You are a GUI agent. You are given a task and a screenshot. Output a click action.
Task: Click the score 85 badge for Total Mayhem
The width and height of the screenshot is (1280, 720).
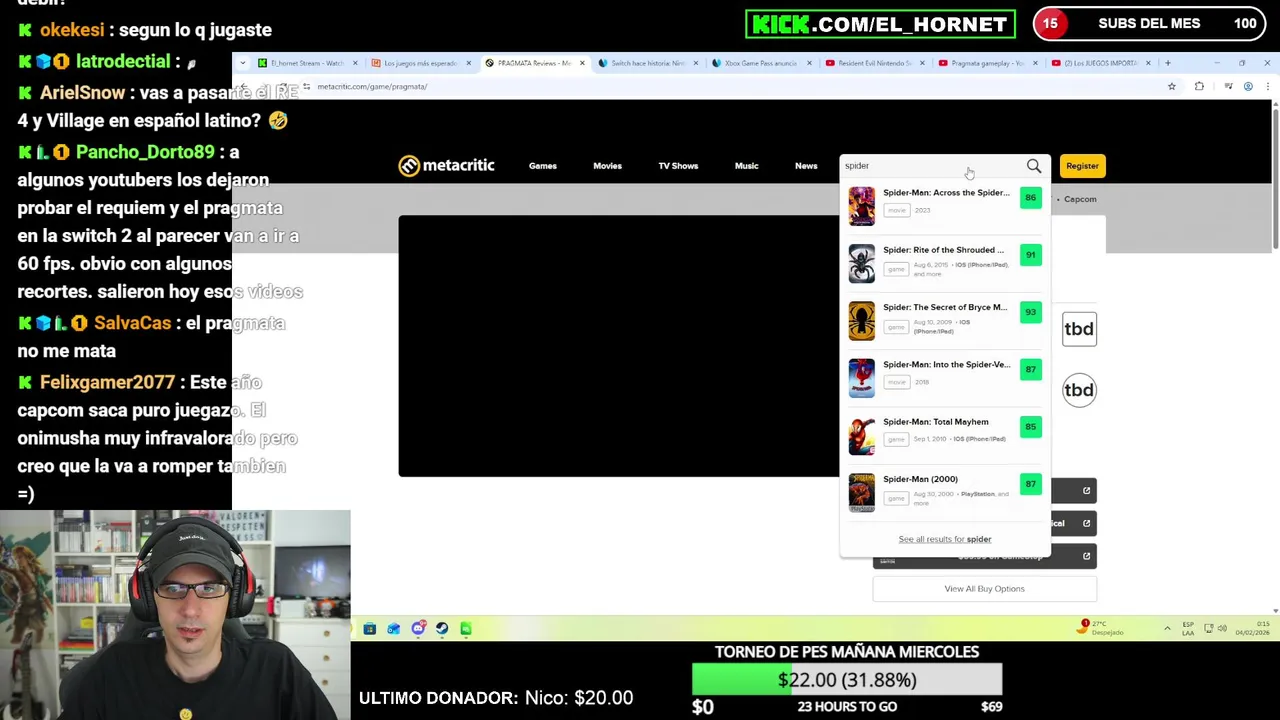[x=1030, y=427]
